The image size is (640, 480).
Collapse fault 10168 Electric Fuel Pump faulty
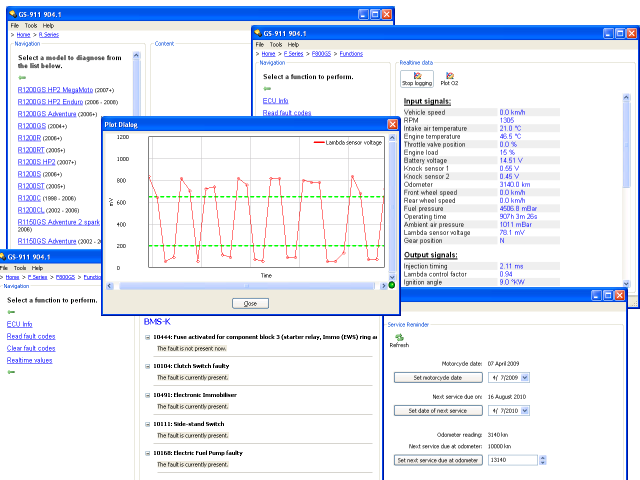(147, 453)
